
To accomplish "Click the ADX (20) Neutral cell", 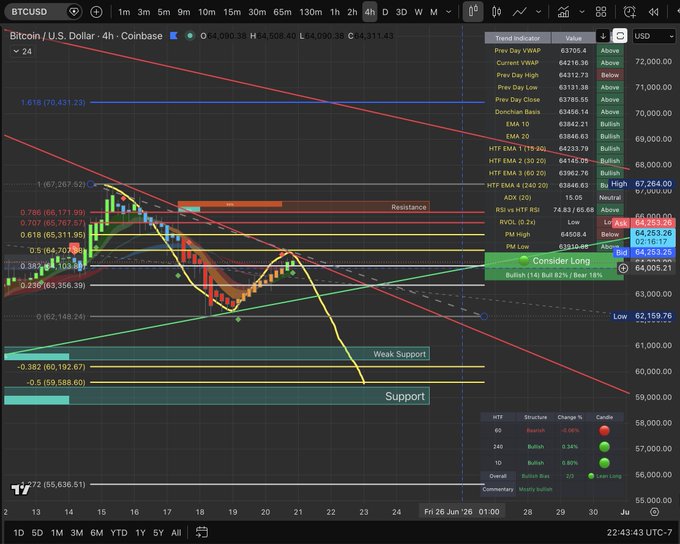I will 610,197.
